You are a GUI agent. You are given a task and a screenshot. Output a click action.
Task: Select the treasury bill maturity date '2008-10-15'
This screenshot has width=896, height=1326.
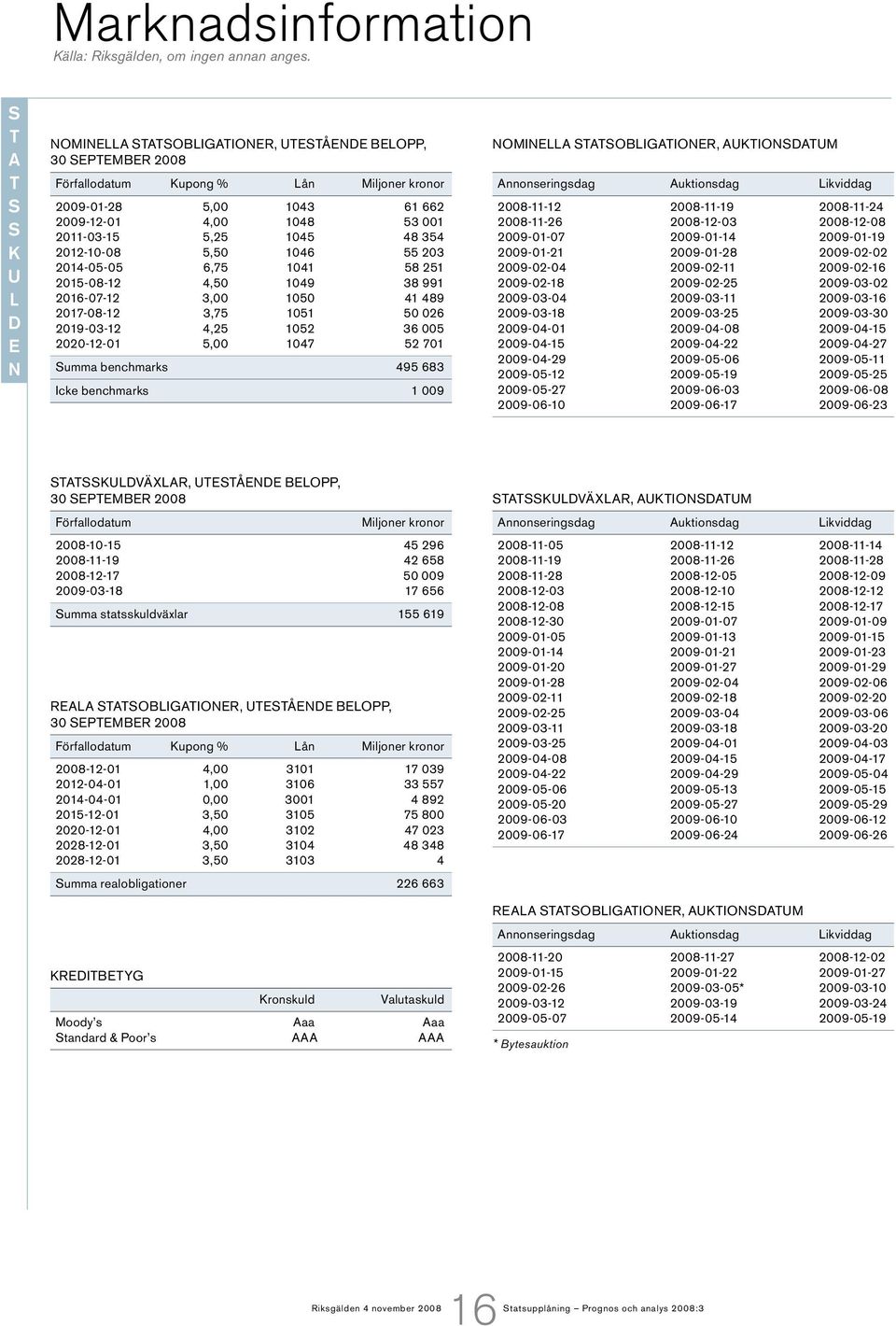(x=88, y=545)
